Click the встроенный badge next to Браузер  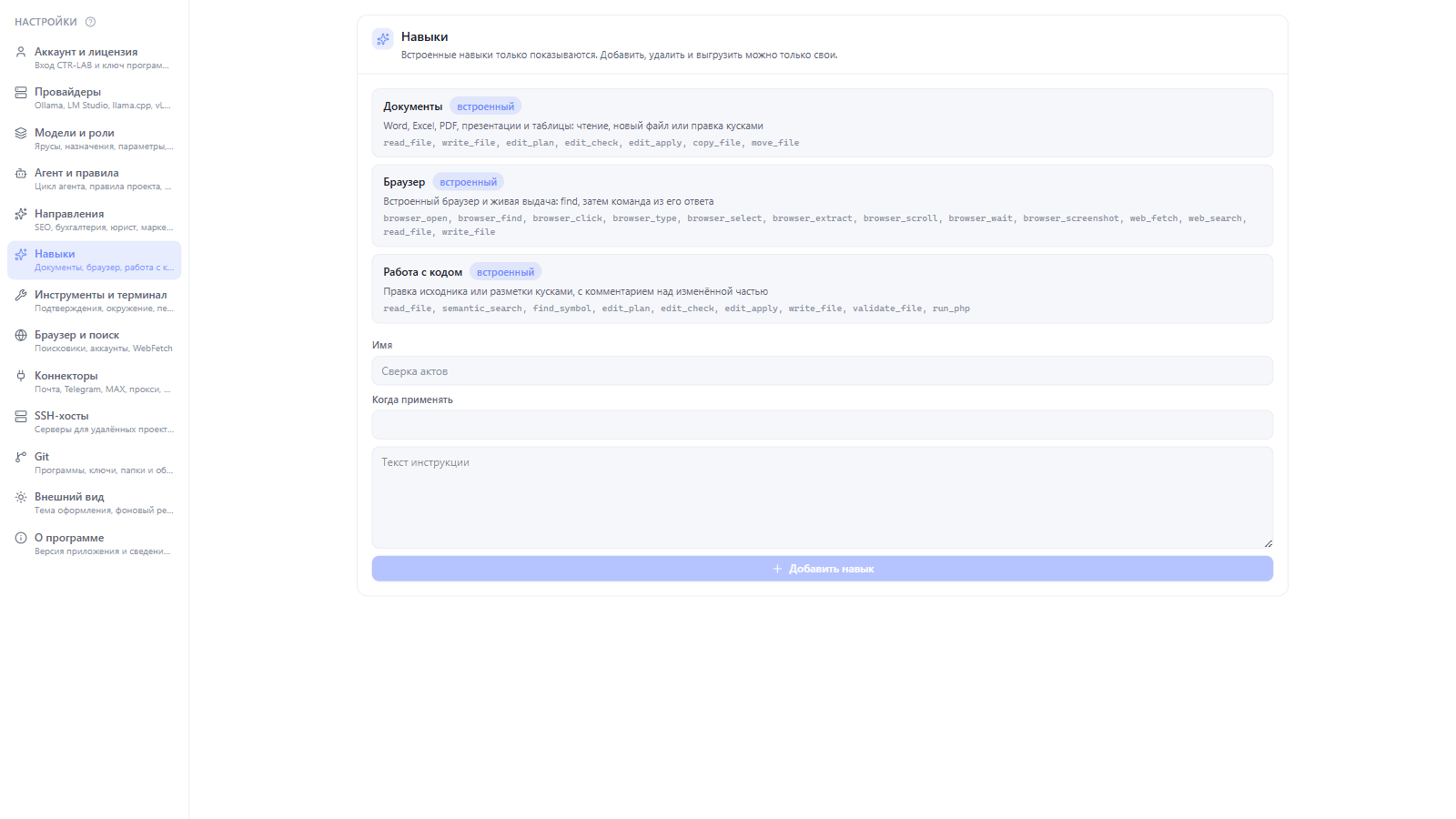468,182
